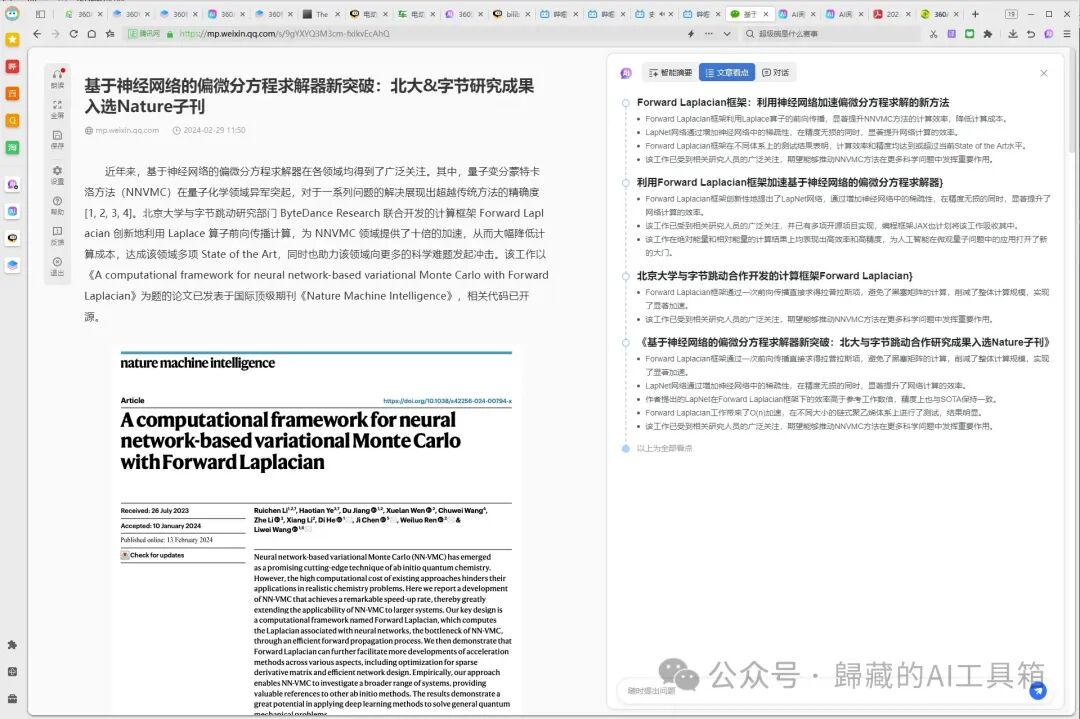
Task: Switch to the 对话 chat tab
Action: [776, 72]
